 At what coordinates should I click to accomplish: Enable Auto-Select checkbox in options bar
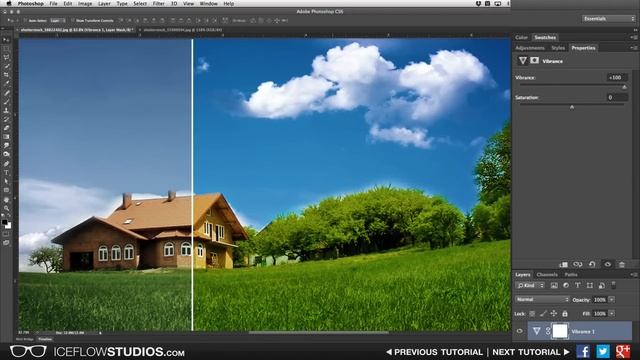tap(24, 20)
